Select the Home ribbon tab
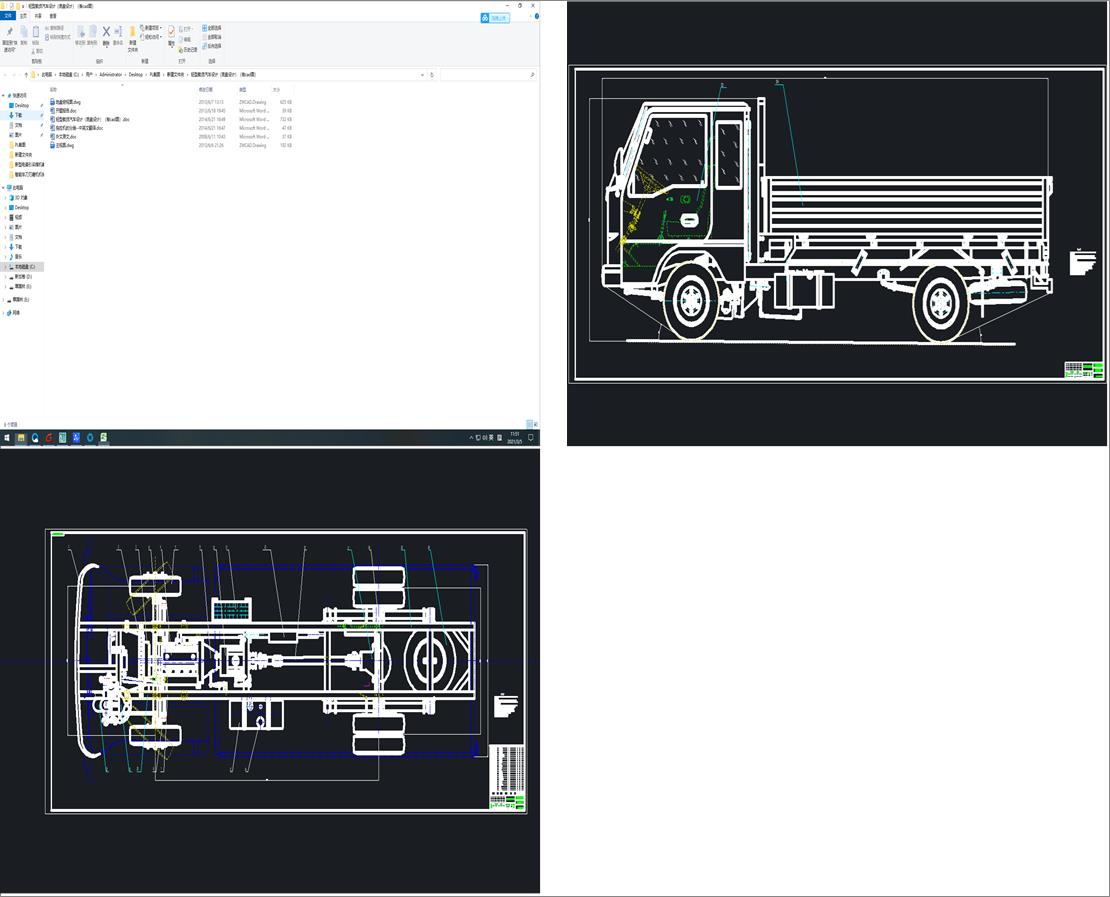Viewport: 1110px width, 897px height. pyautogui.click(x=23, y=16)
